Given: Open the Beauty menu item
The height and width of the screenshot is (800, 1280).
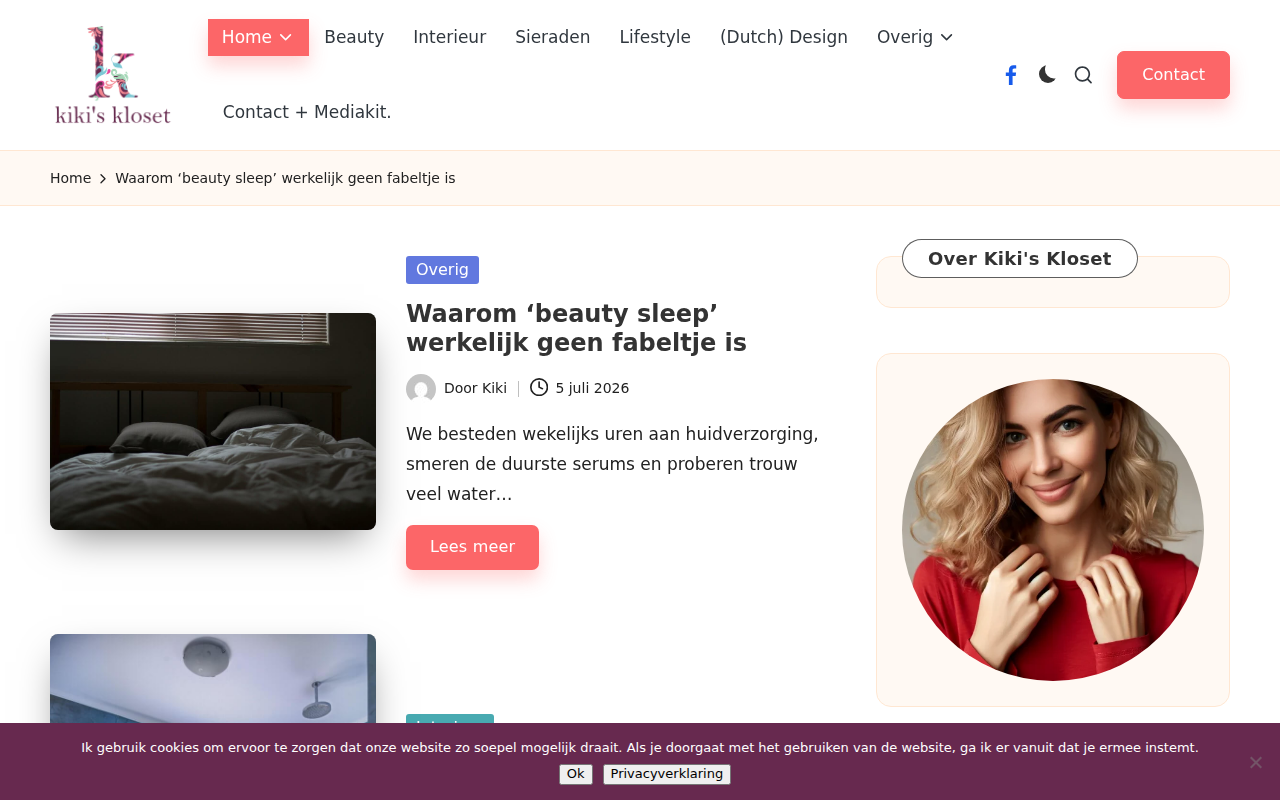Looking at the screenshot, I should (x=354, y=37).
